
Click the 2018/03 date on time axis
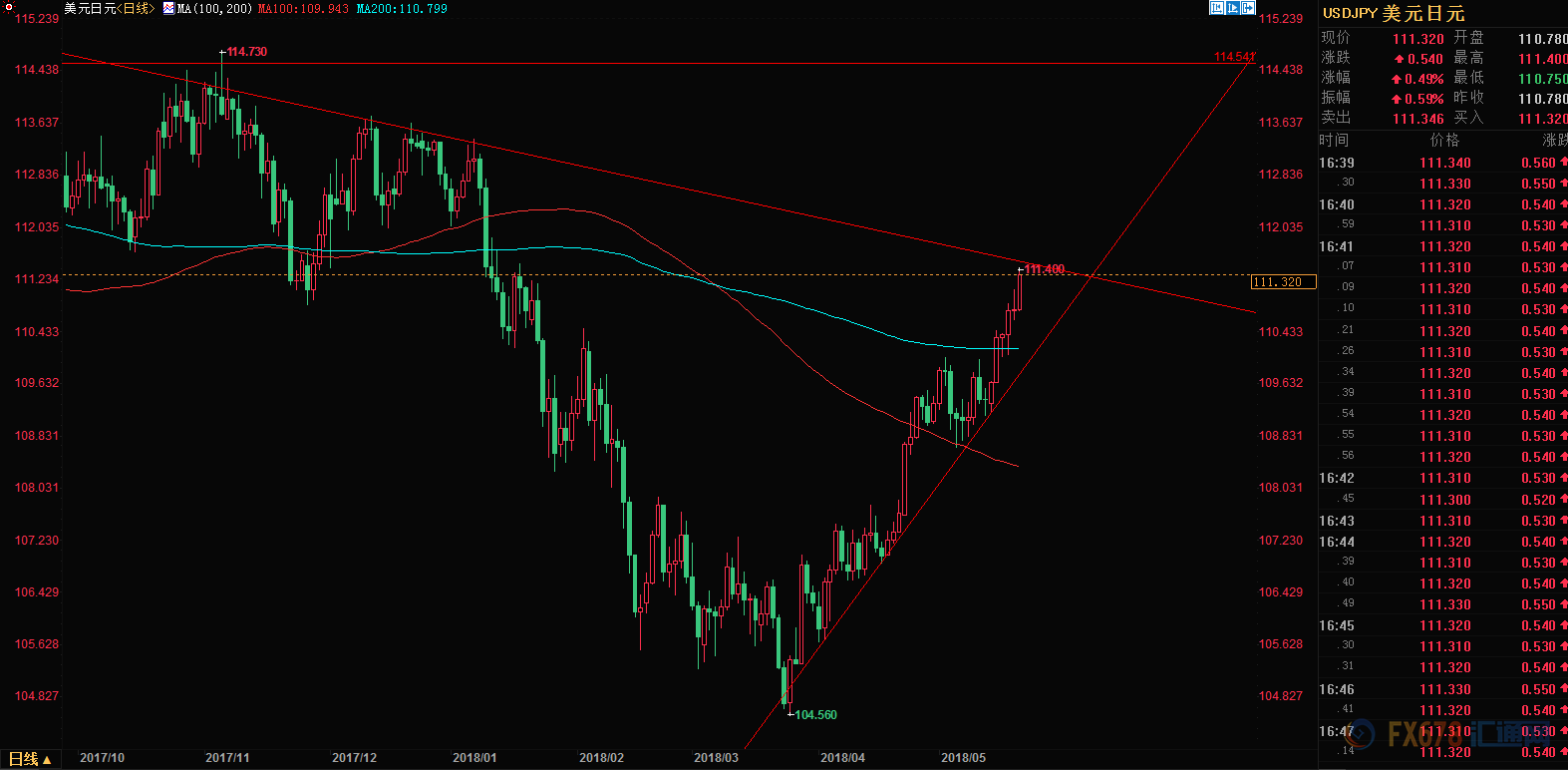716,758
